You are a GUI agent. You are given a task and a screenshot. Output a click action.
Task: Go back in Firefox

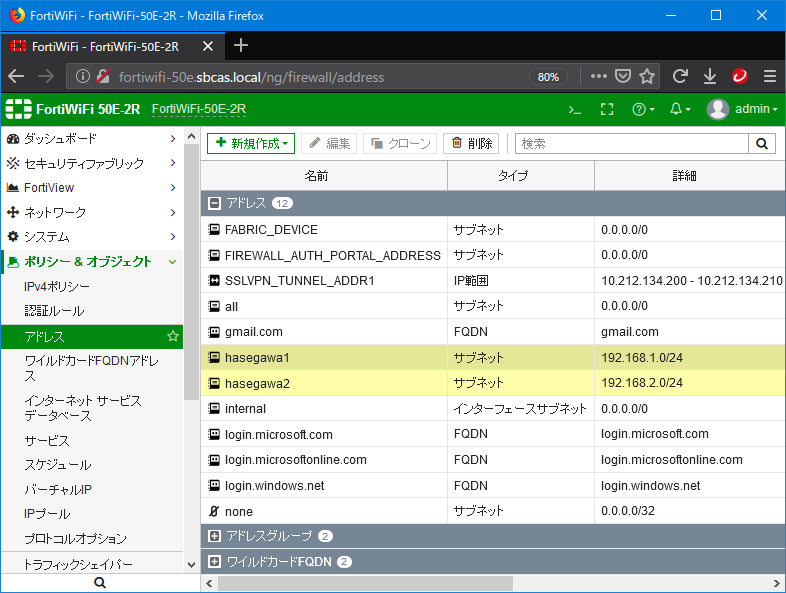(17, 76)
